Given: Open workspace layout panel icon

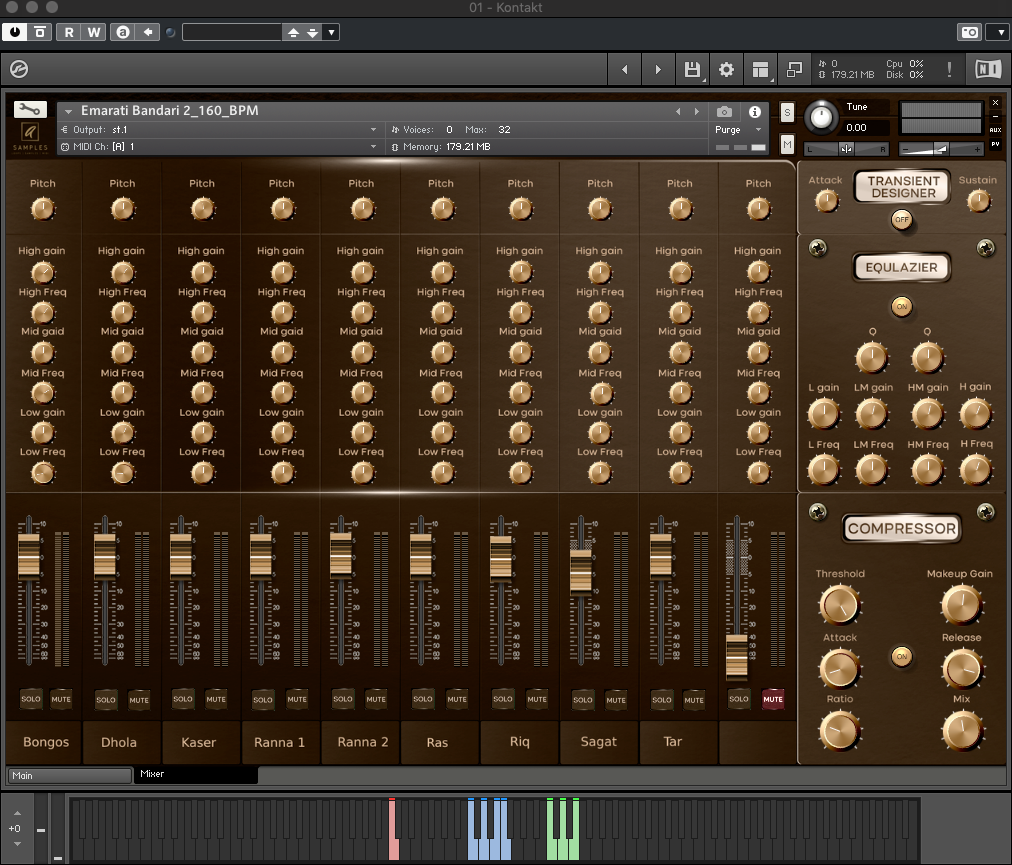Looking at the screenshot, I should 760,69.
